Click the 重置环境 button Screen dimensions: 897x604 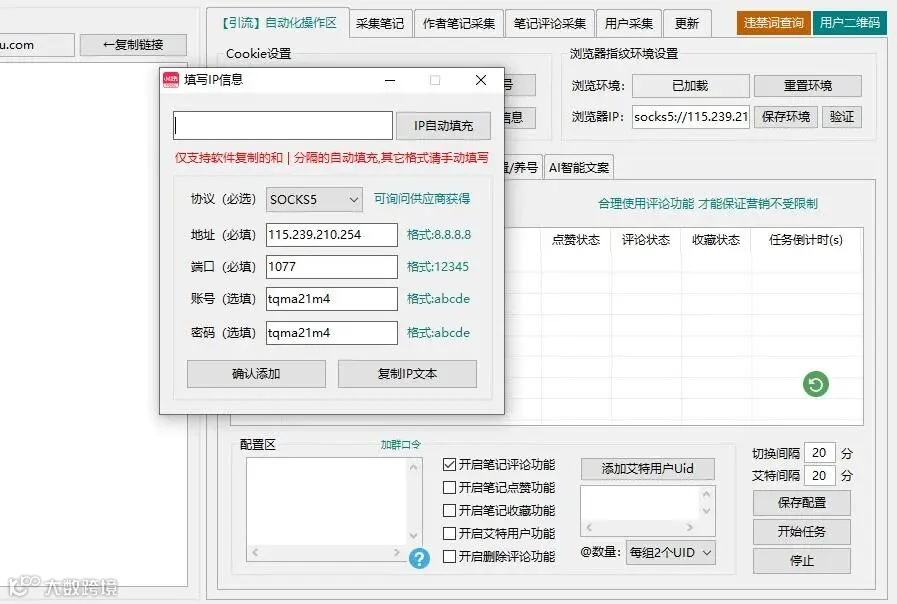tap(808, 86)
